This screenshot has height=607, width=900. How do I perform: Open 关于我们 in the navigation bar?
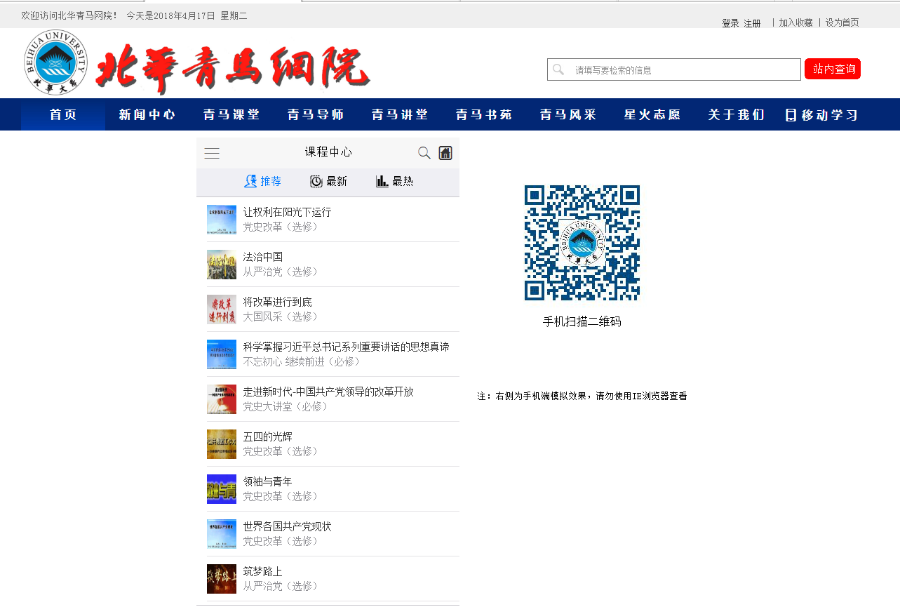click(x=736, y=115)
